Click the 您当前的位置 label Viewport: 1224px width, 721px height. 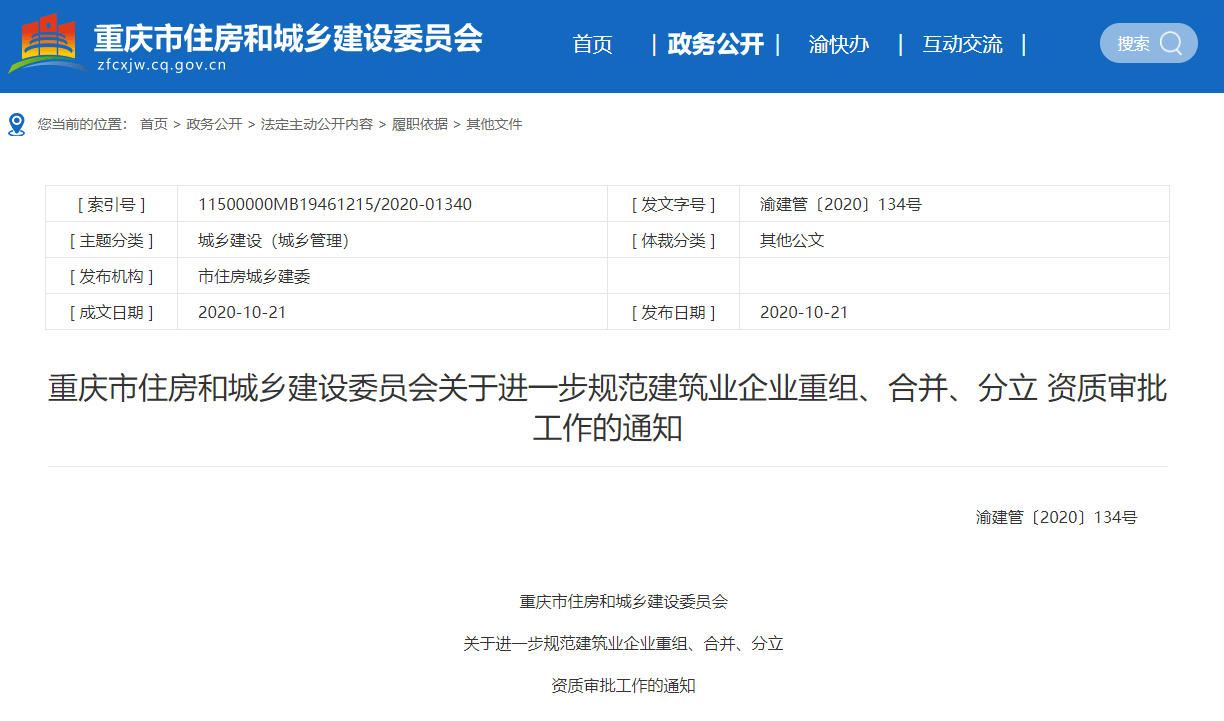[x=83, y=124]
